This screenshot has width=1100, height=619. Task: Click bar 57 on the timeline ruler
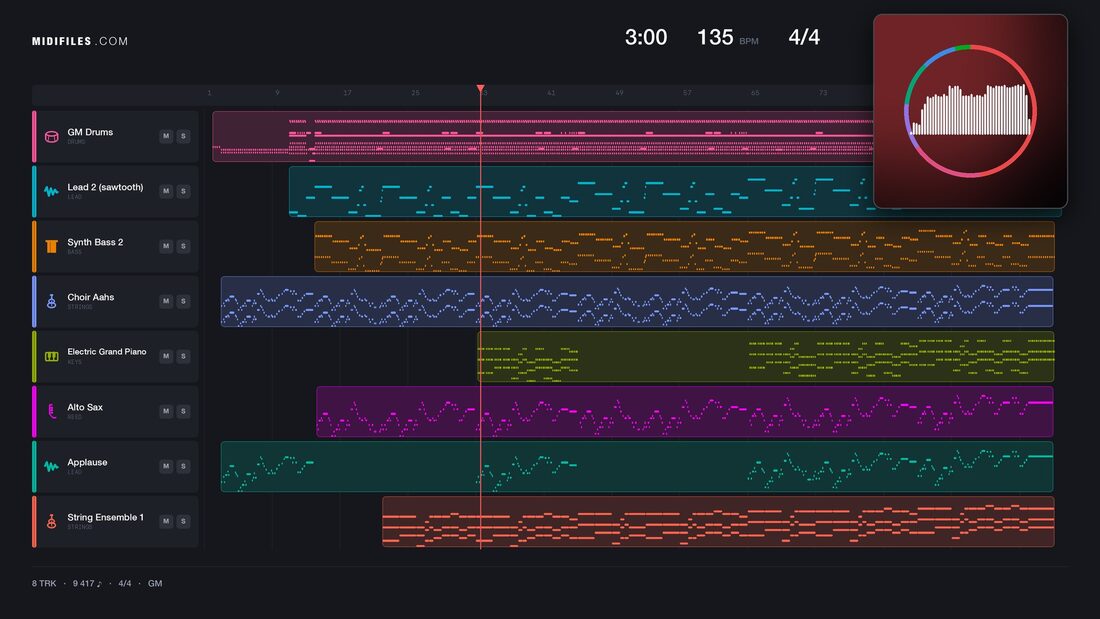pos(687,93)
